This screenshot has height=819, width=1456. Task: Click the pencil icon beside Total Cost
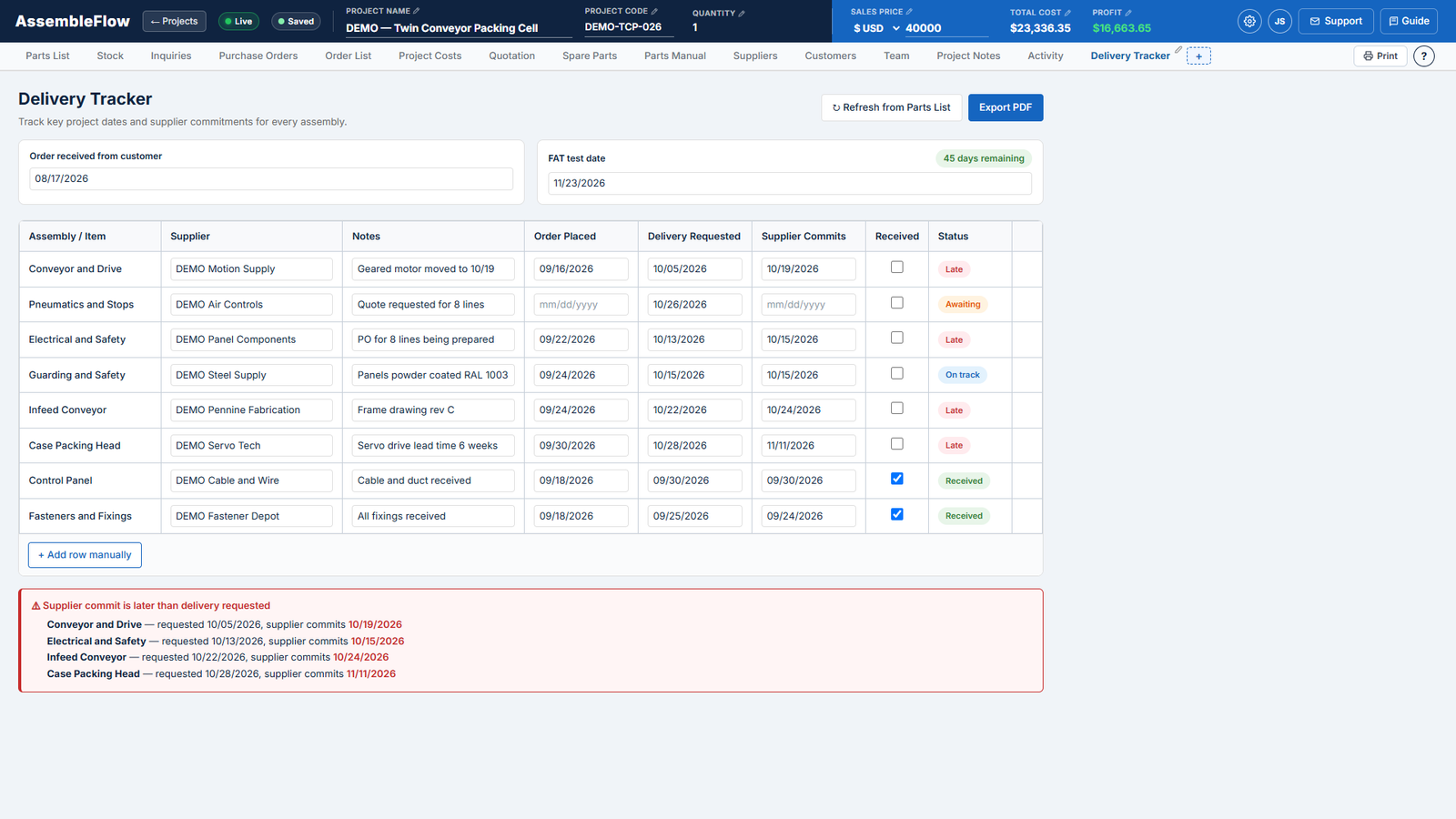[x=1068, y=13]
